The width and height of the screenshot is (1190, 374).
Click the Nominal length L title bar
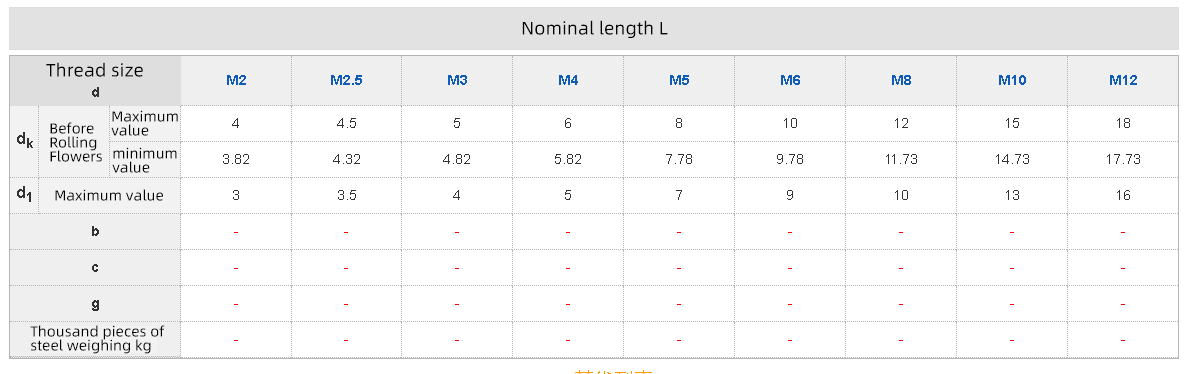point(594,29)
